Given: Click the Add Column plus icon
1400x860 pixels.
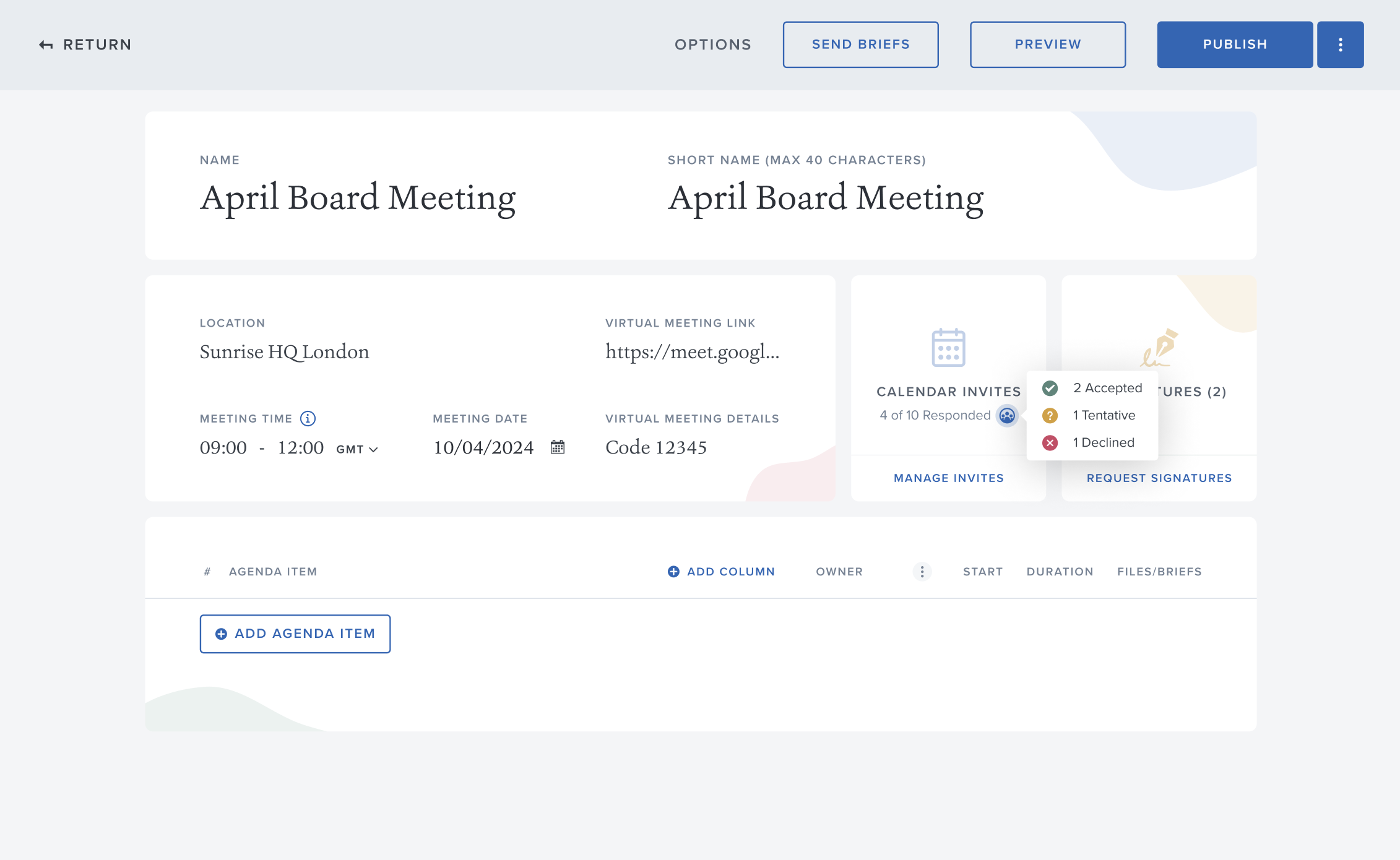Looking at the screenshot, I should coord(673,572).
